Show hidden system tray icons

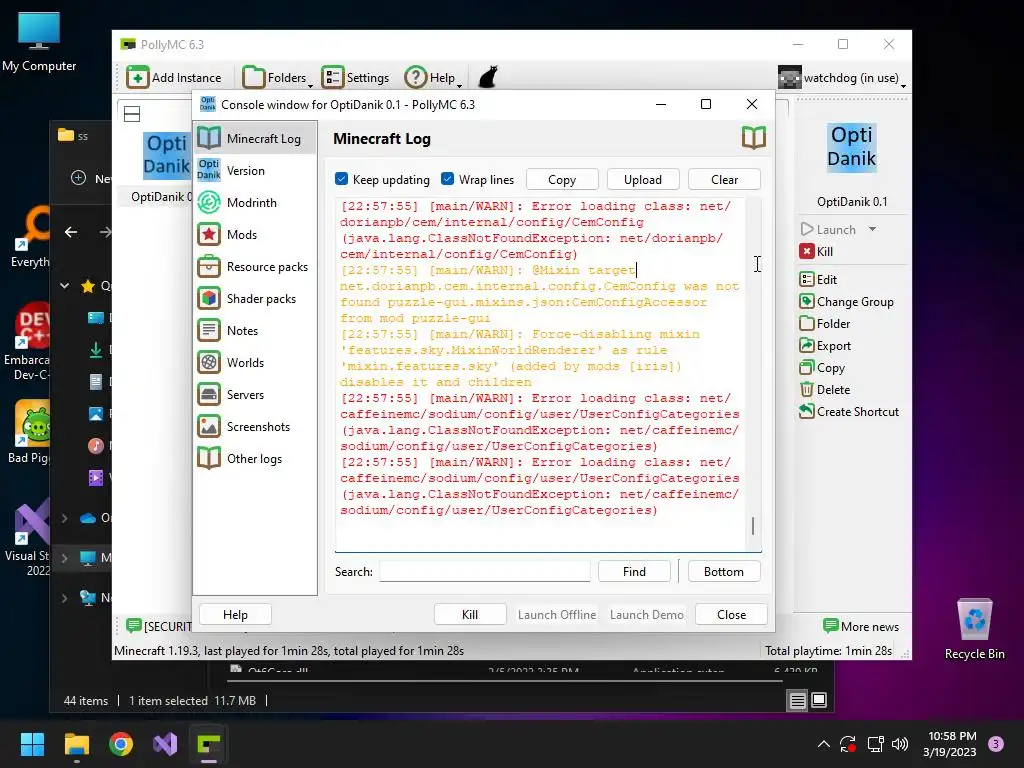click(x=824, y=744)
